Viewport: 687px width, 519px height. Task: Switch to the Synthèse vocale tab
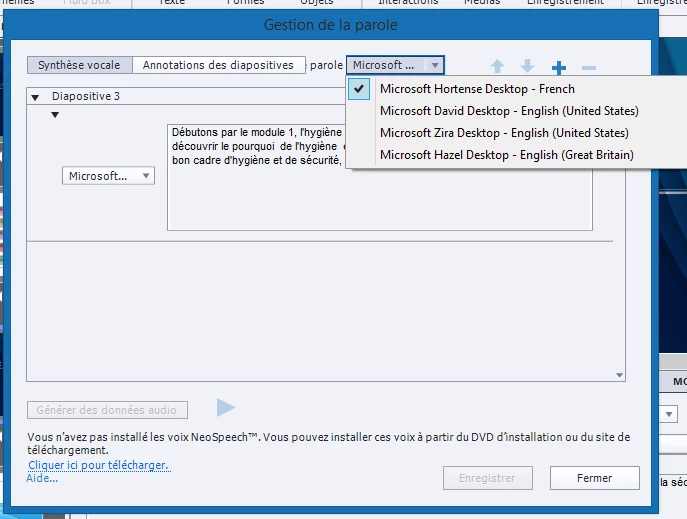80,65
